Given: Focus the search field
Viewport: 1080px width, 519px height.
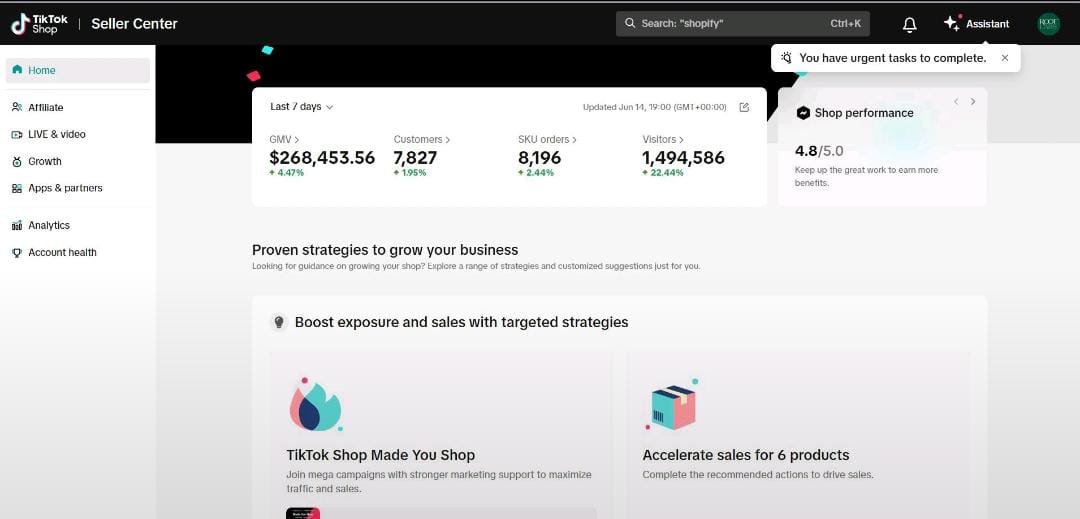Looking at the screenshot, I should [742, 23].
